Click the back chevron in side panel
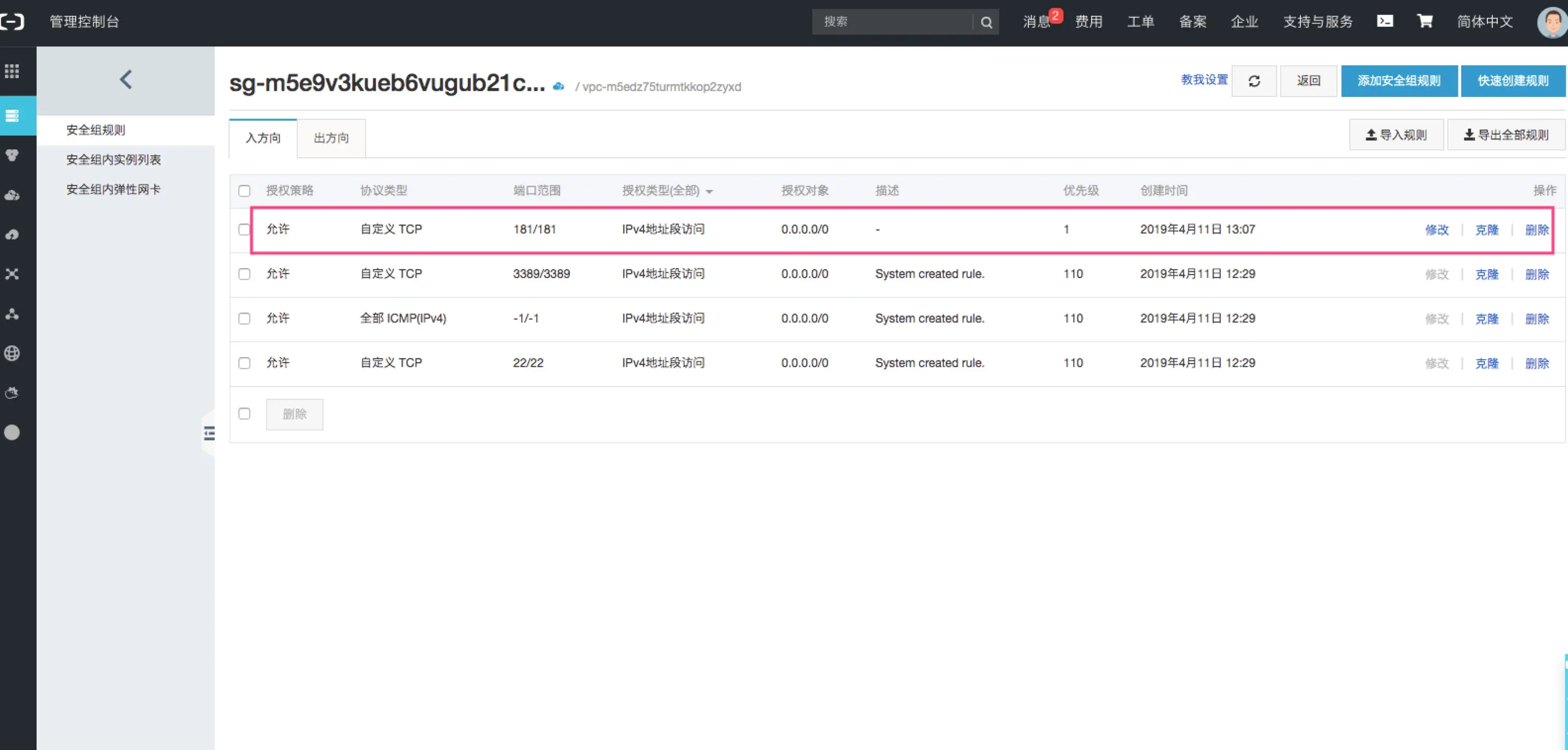1568x750 pixels. 126,80
